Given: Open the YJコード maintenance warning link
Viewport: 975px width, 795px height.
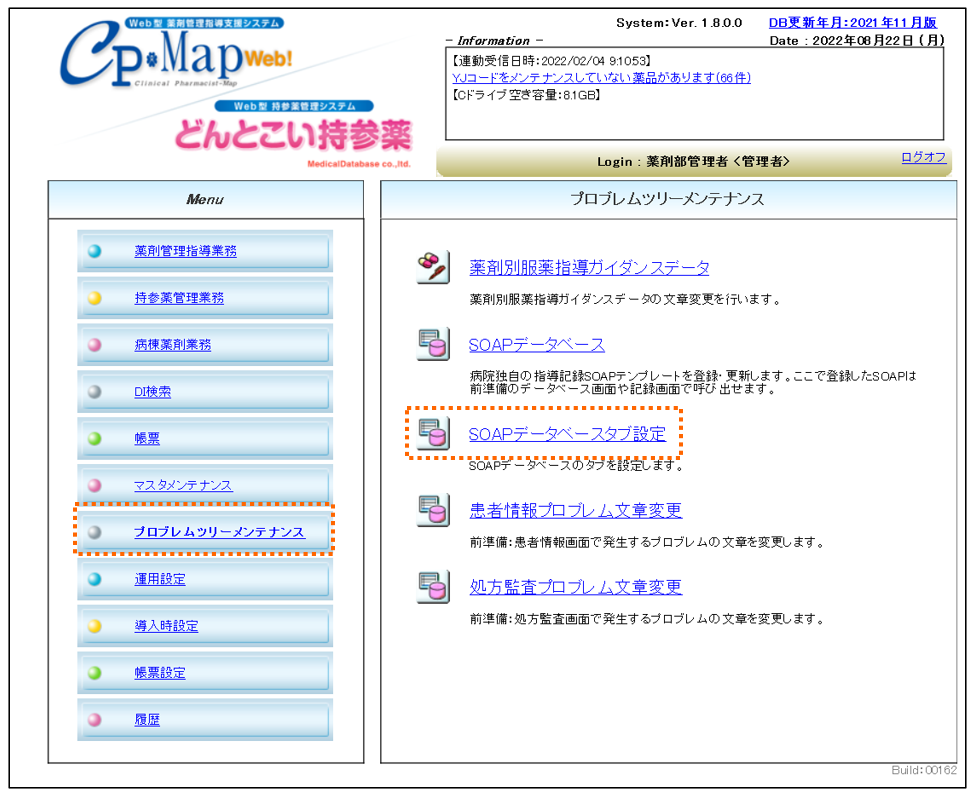Looking at the screenshot, I should tap(601, 78).
